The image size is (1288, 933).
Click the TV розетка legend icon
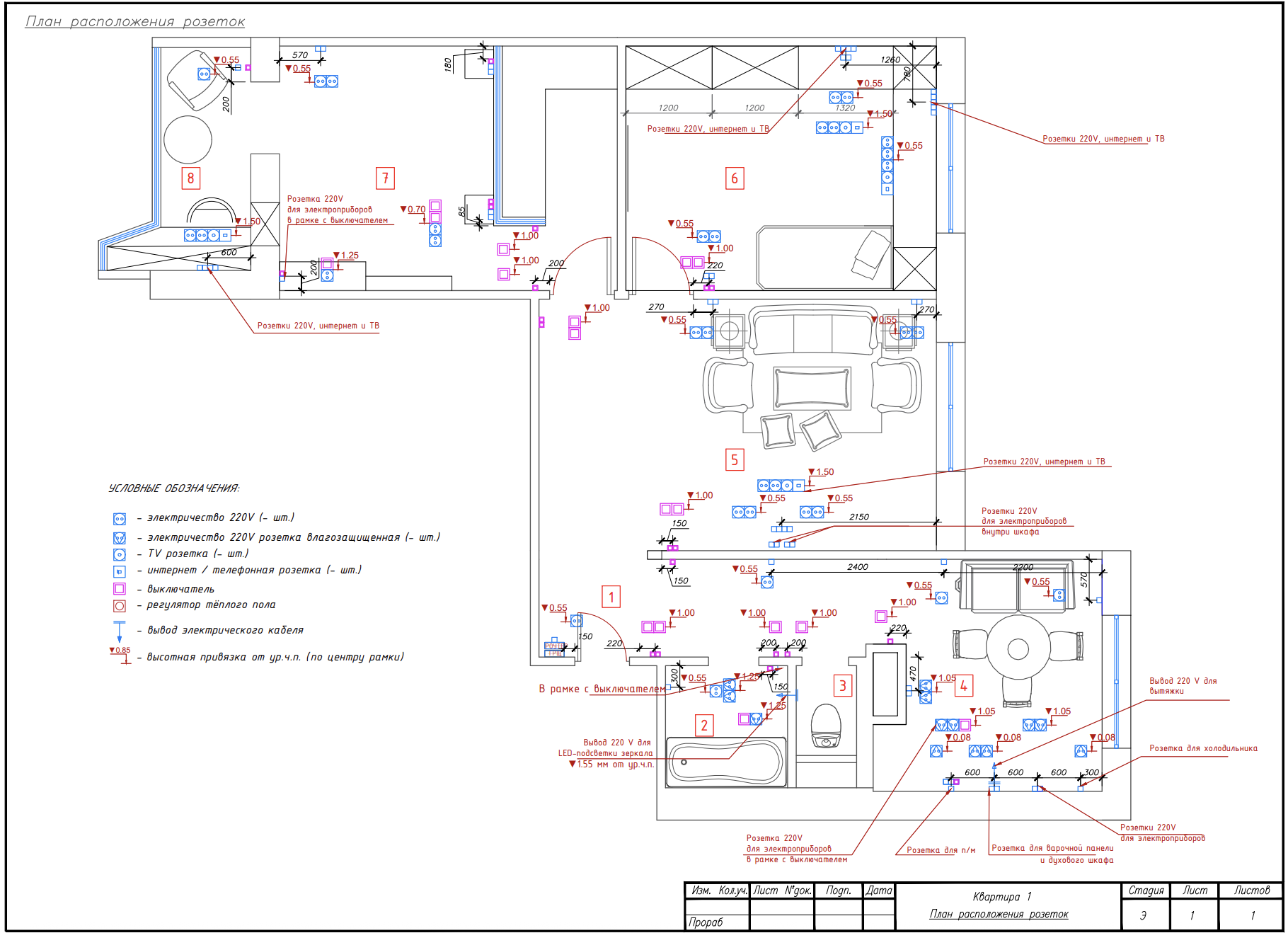[x=119, y=554]
